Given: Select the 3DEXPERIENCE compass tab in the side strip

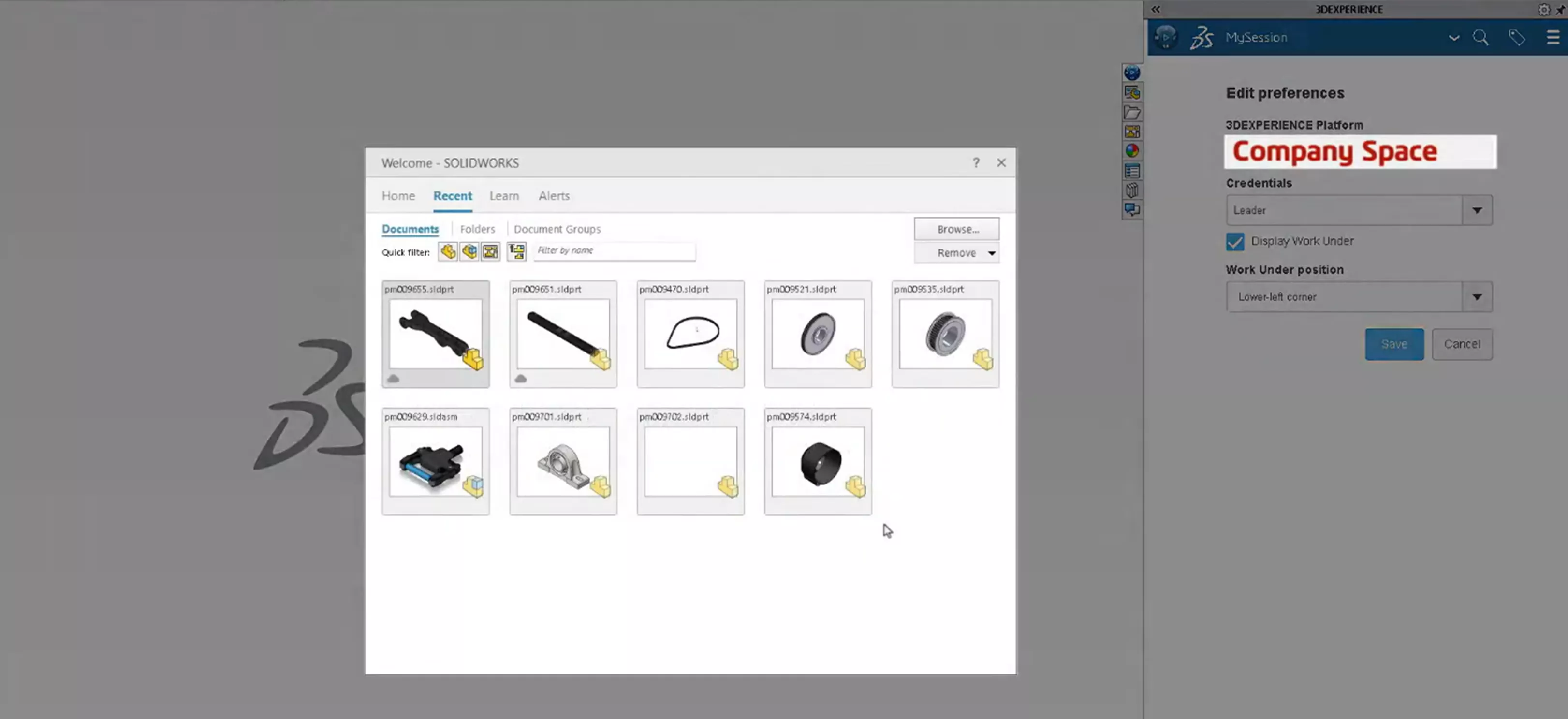Looking at the screenshot, I should 1131,73.
